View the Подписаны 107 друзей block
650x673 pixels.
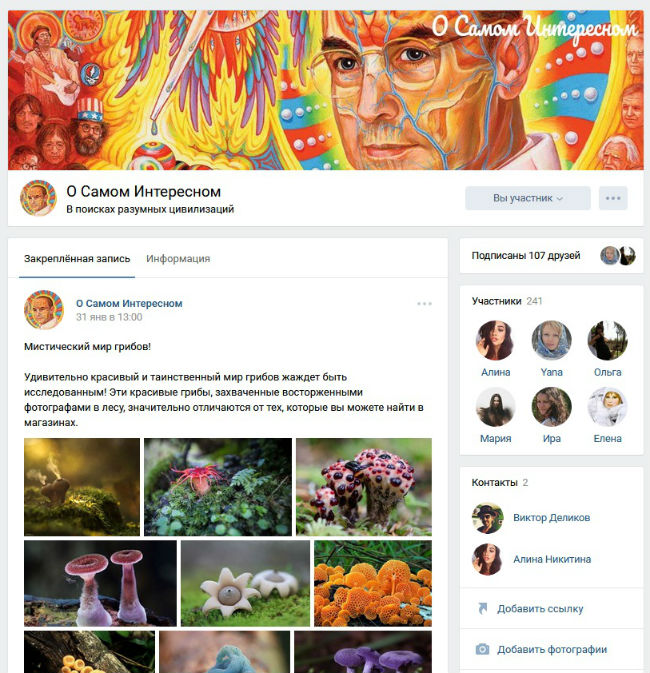(551, 255)
